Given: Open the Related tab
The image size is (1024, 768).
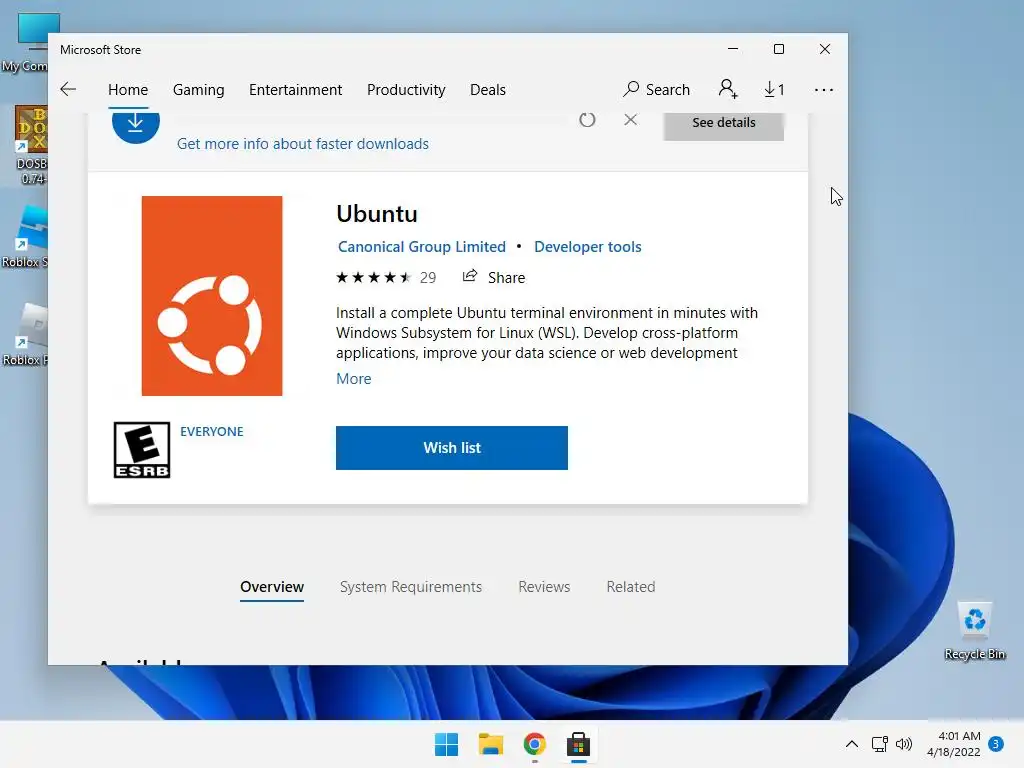Looking at the screenshot, I should click(x=631, y=586).
